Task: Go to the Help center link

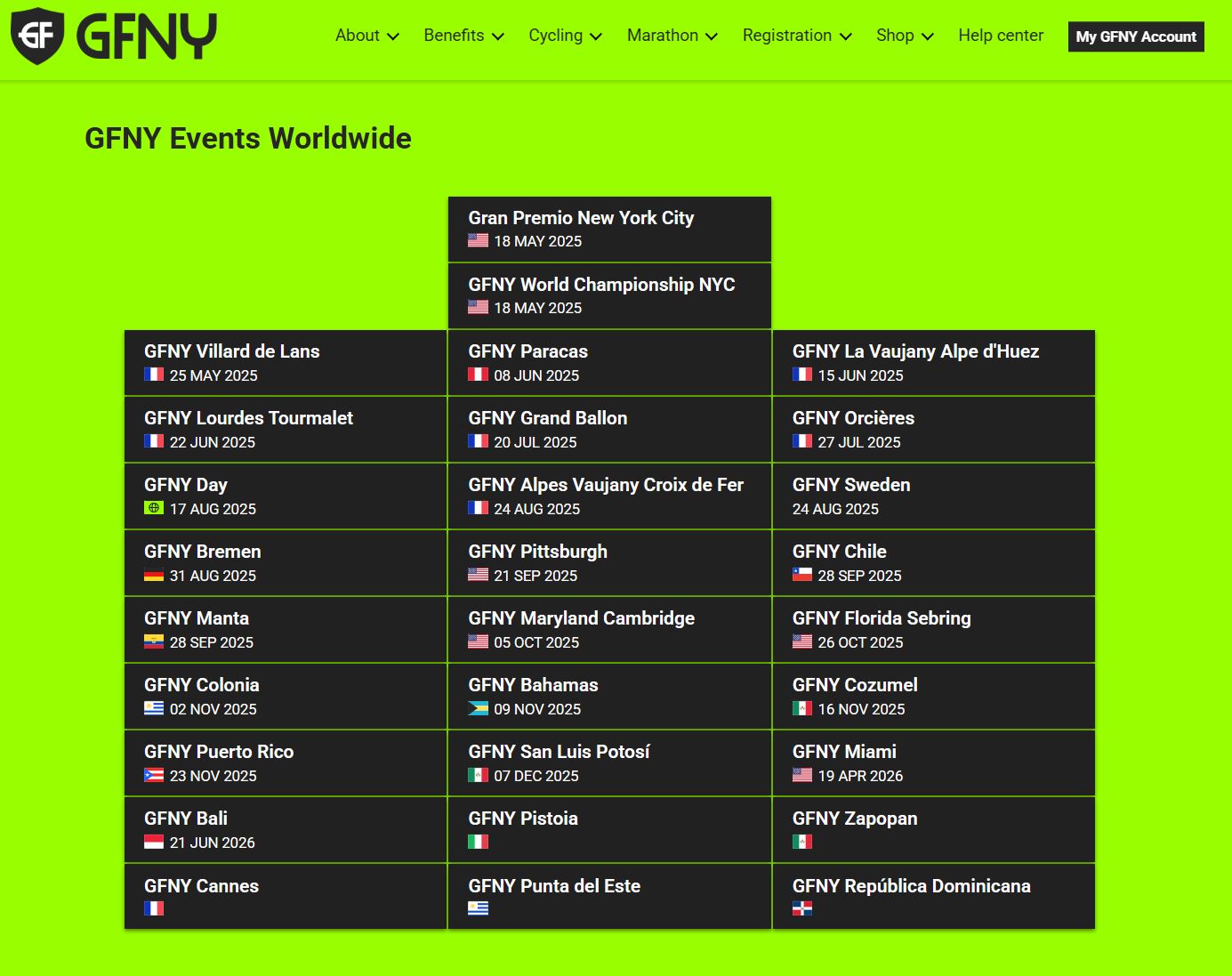Action: pos(1000,36)
